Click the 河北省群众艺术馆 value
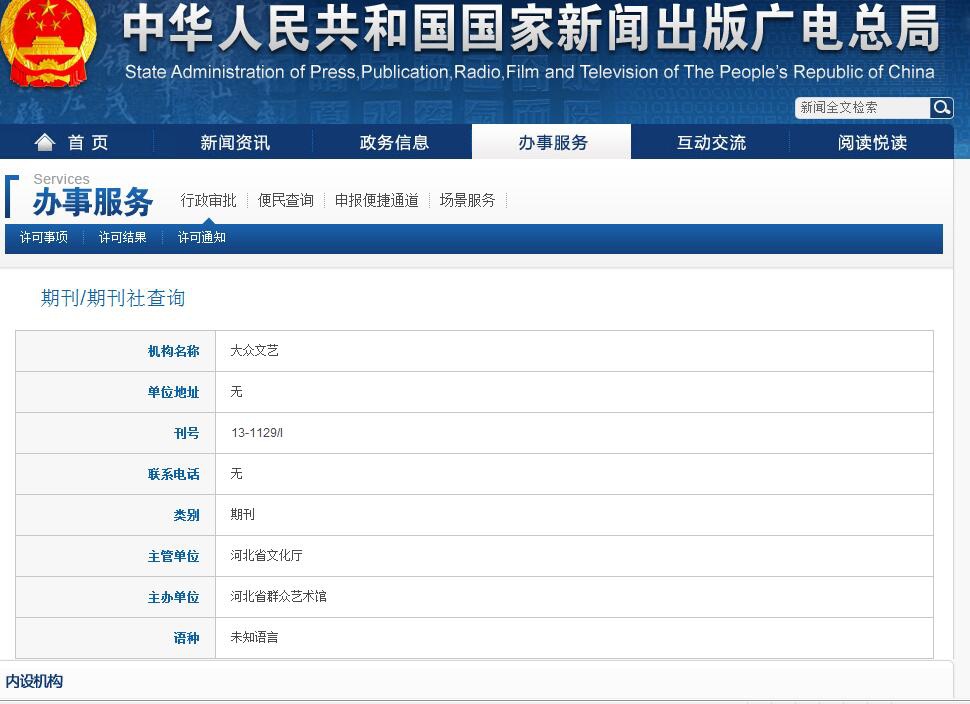 [x=278, y=596]
